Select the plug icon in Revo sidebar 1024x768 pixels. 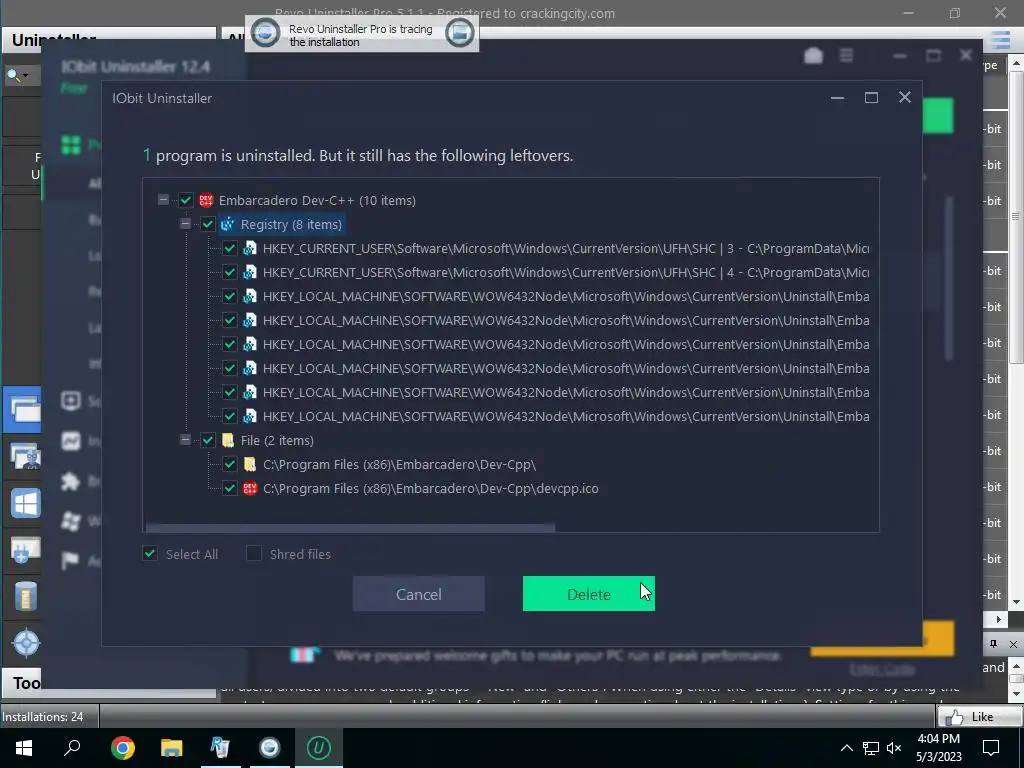point(25,550)
